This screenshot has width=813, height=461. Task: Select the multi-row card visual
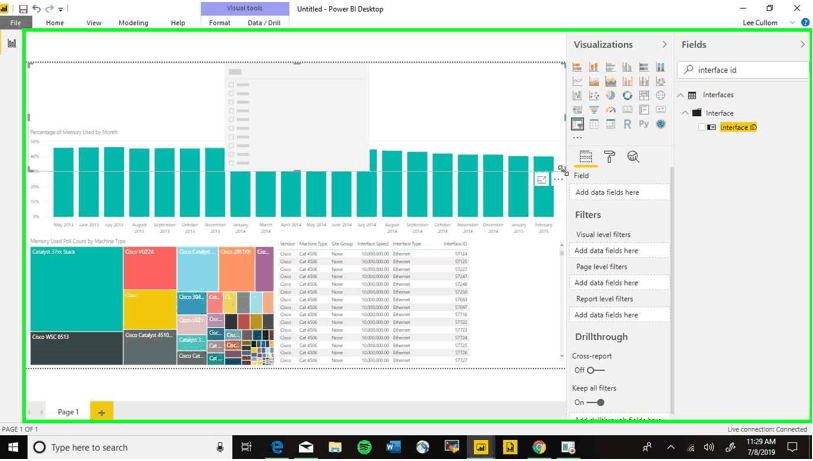point(643,110)
